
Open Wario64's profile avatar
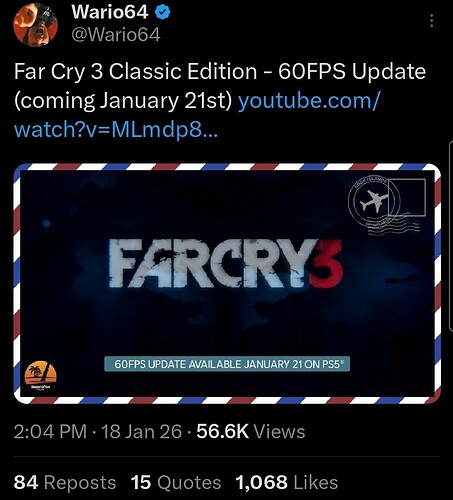[x=35, y=24]
